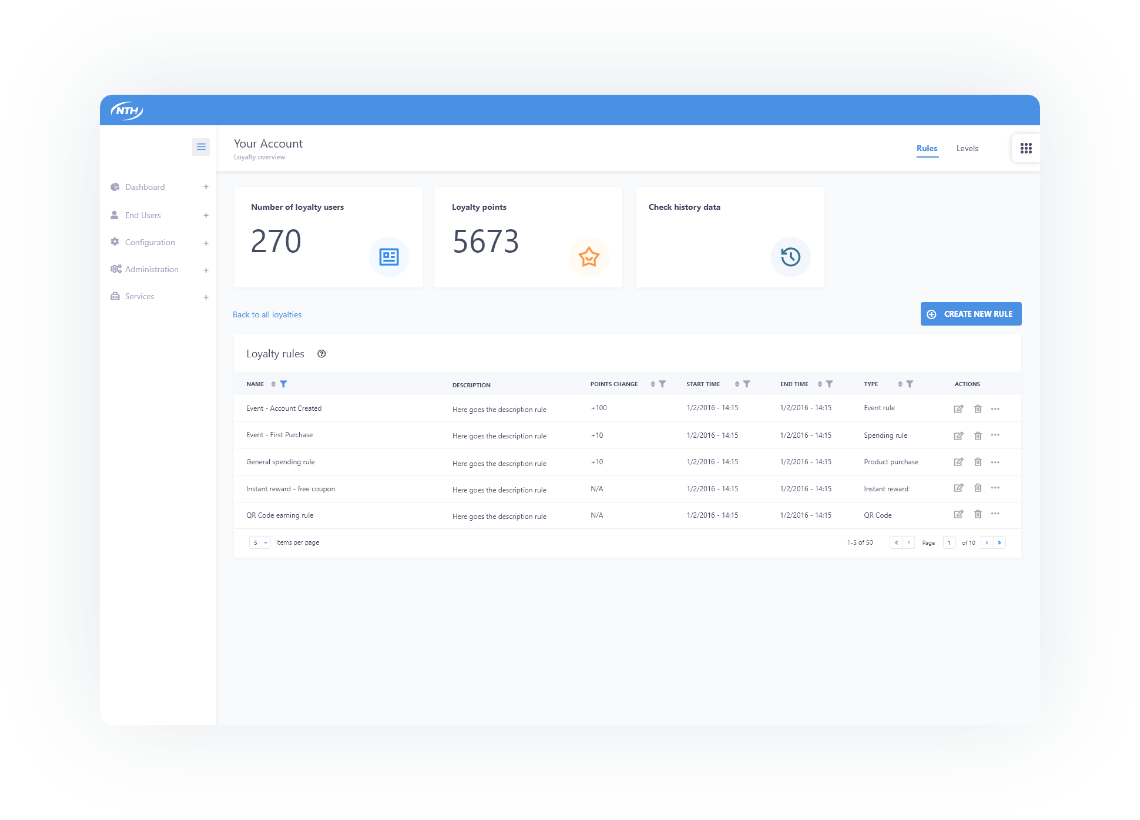Open the app grid icon in top right
This screenshot has width=1140, height=820.
click(1024, 147)
